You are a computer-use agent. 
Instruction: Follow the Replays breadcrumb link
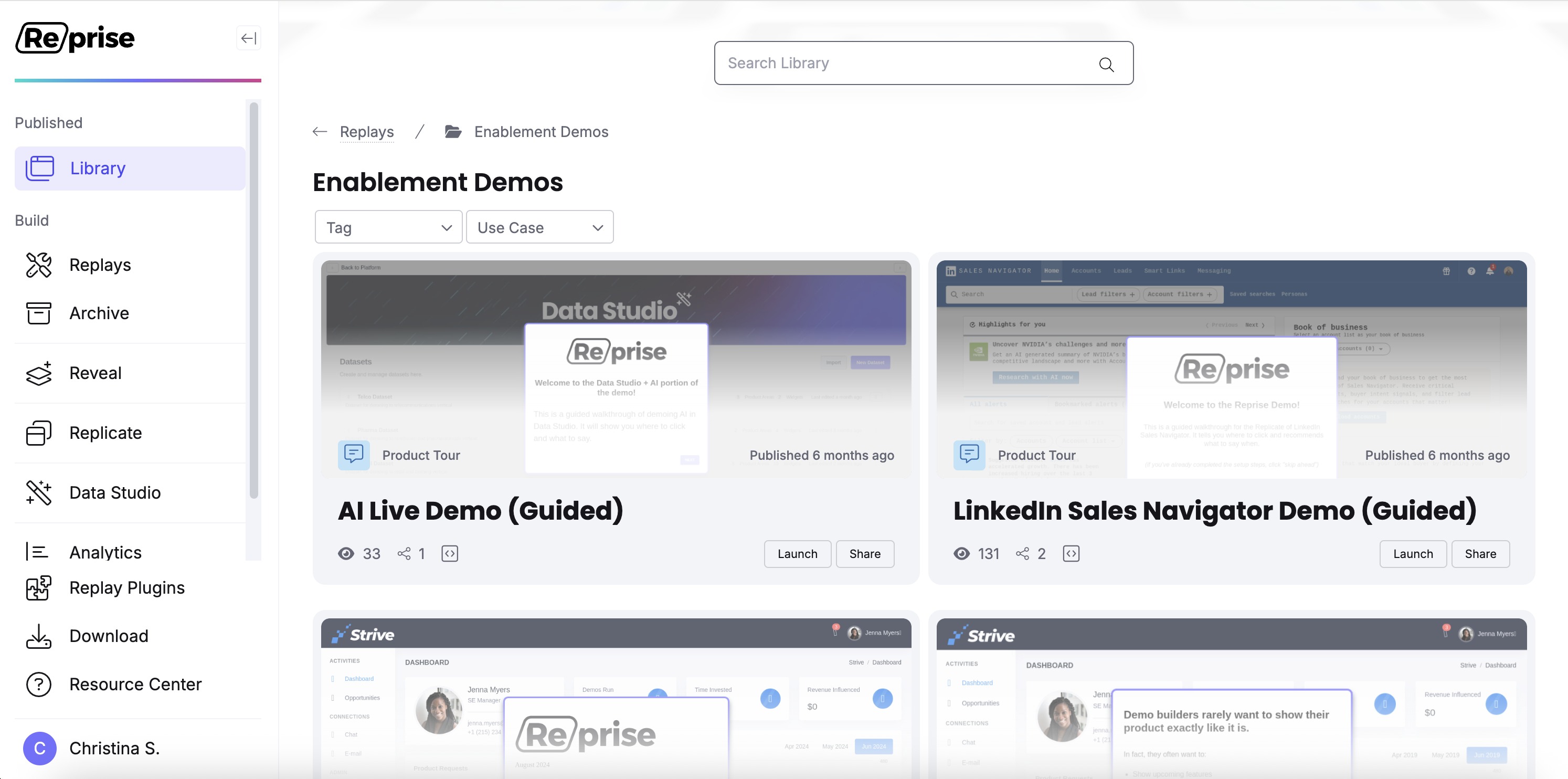point(366,132)
